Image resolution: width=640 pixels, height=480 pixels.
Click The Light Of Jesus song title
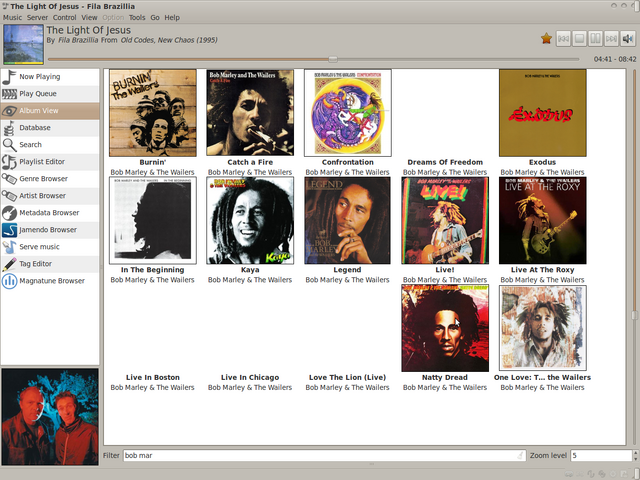pyautogui.click(x=89, y=30)
